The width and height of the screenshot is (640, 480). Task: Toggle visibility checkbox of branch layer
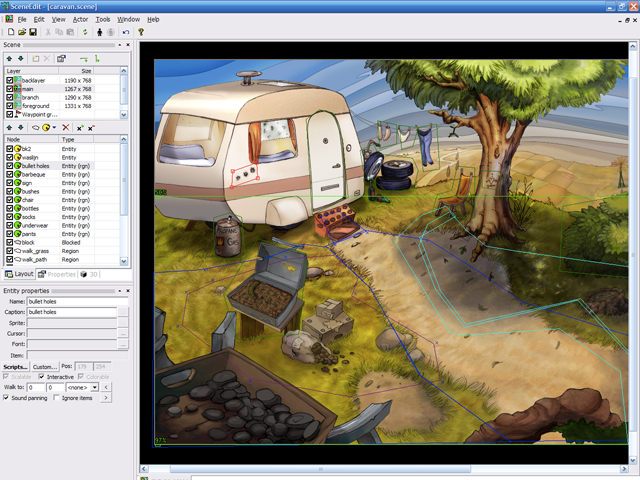[10, 98]
